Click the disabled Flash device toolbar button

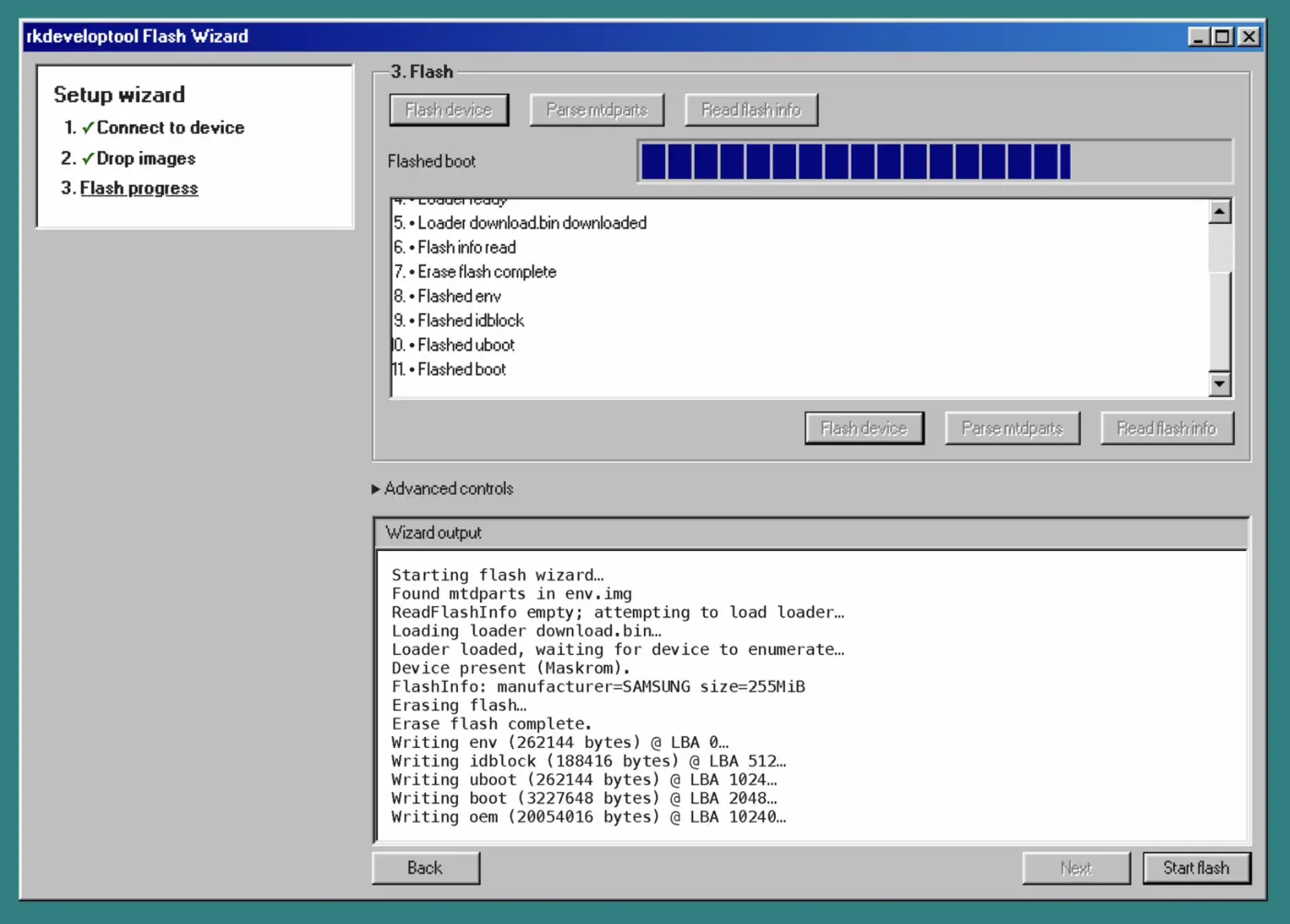tap(449, 110)
